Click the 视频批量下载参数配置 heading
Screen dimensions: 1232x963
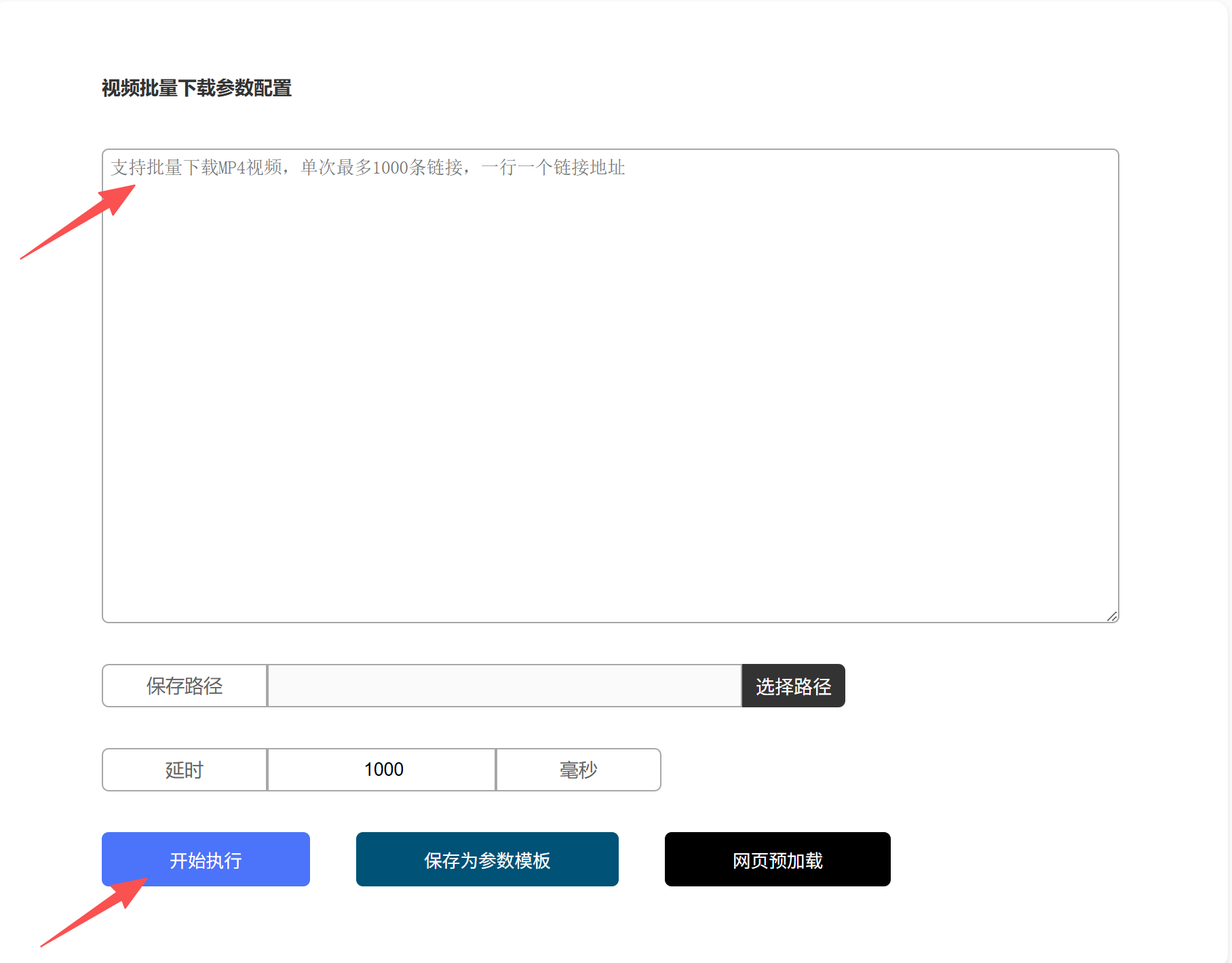[x=196, y=88]
